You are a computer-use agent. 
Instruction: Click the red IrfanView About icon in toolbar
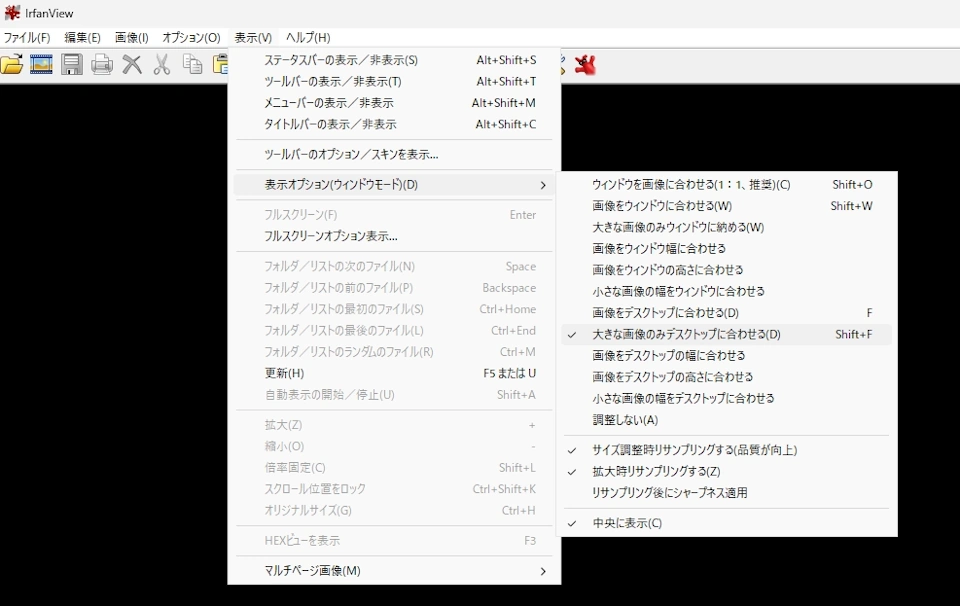[585, 64]
